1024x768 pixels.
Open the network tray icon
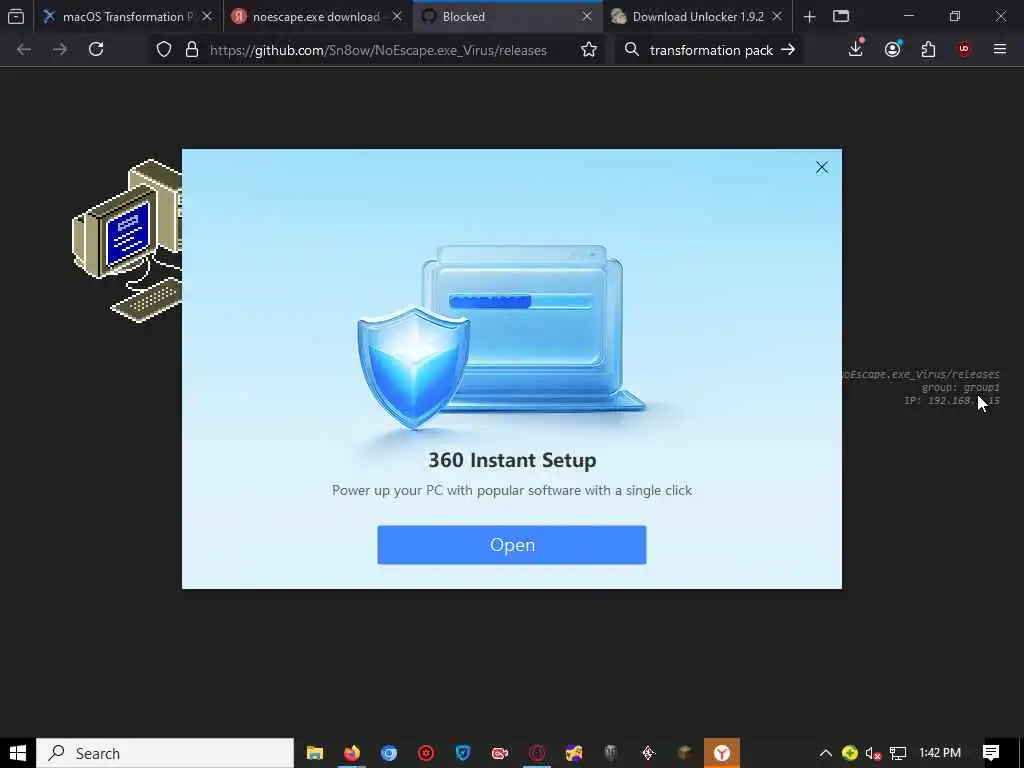898,753
